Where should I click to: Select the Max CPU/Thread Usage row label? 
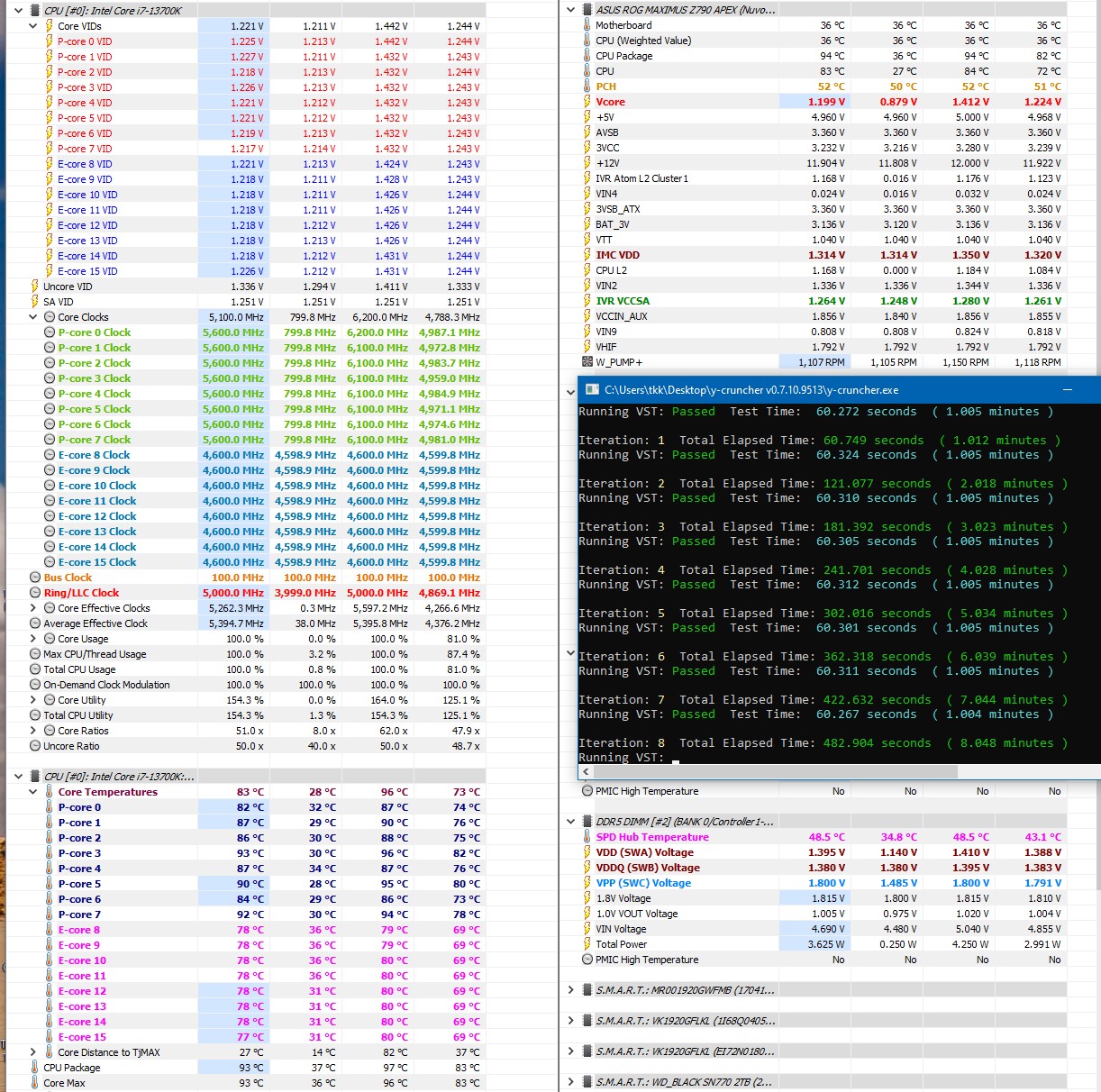(x=95, y=654)
